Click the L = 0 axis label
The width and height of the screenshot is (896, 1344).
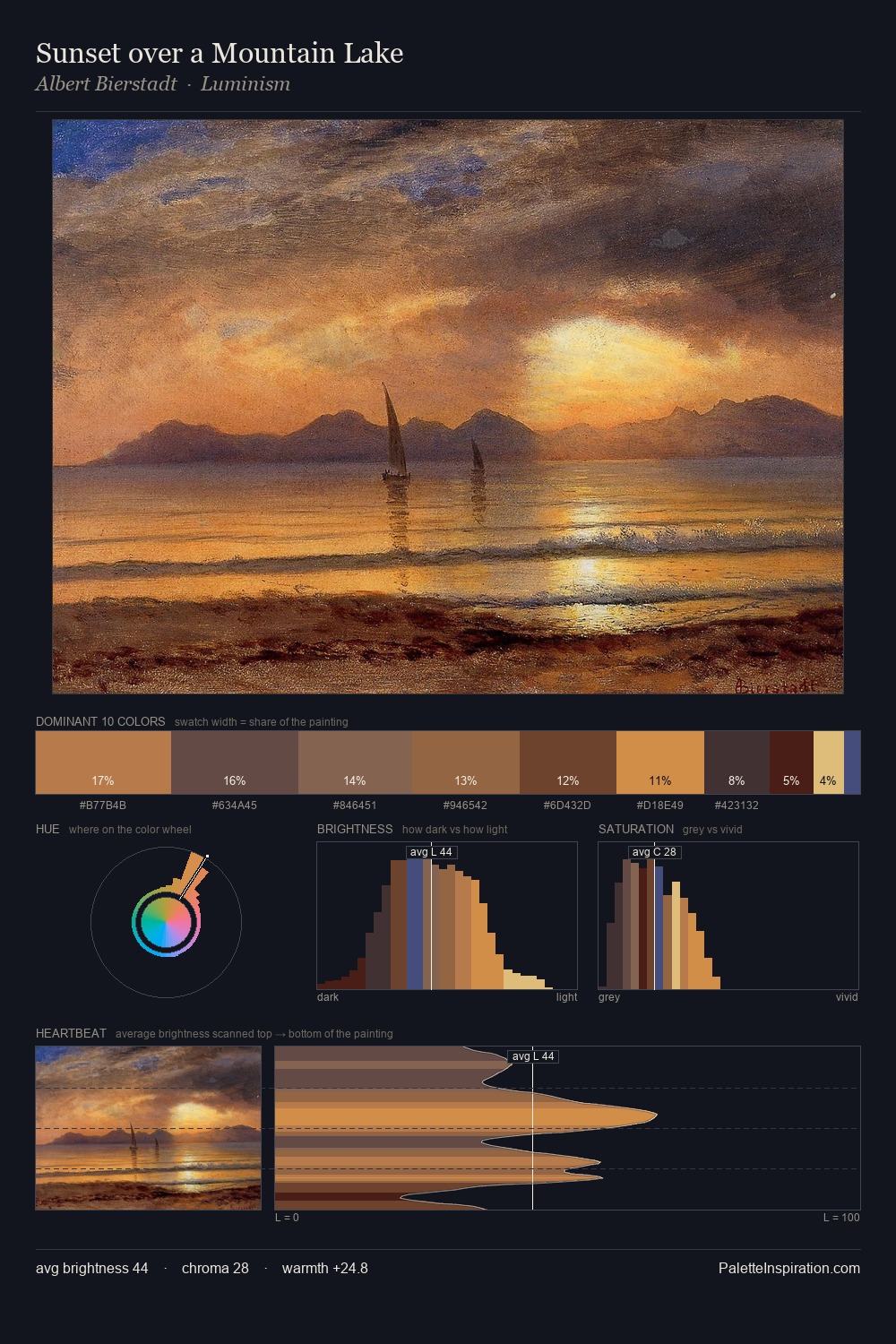click(287, 1218)
